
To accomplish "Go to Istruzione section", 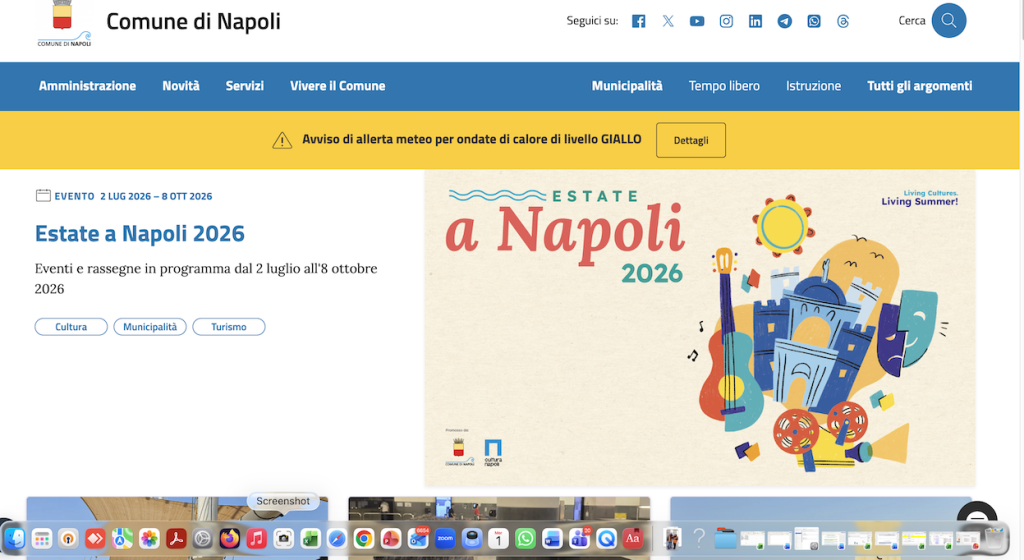I will (814, 86).
